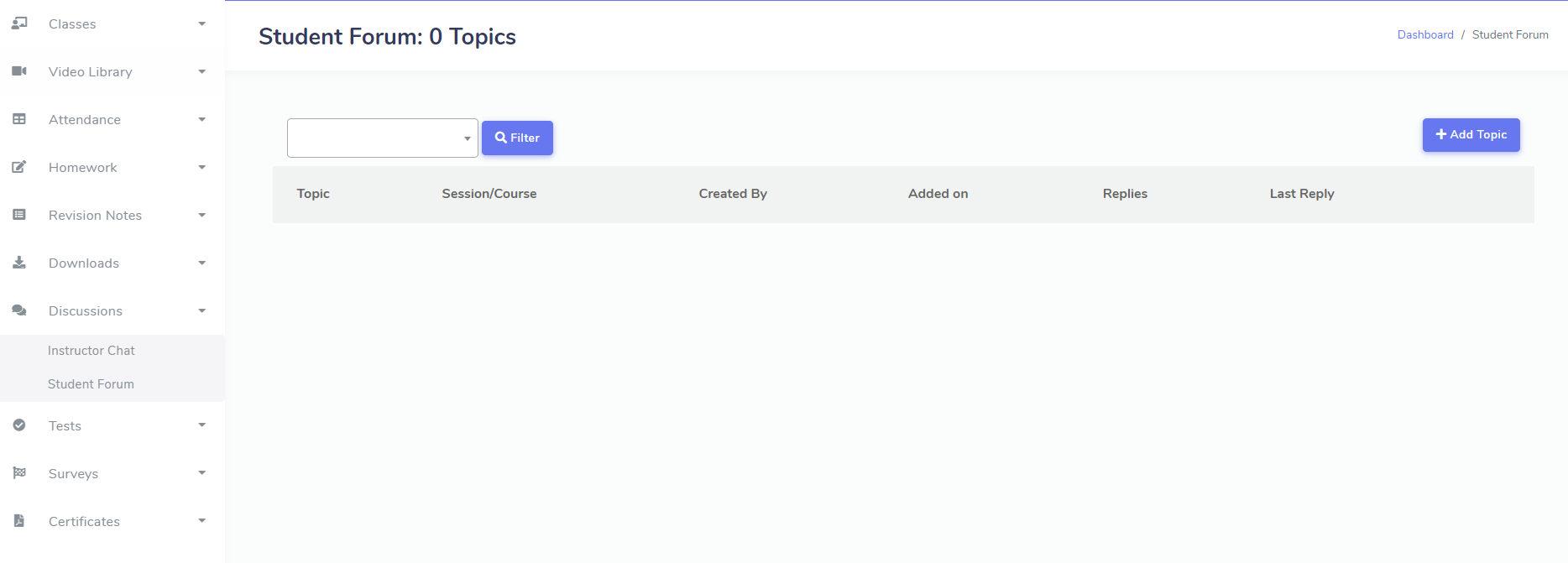Select Student Forum submenu item
The width and height of the screenshot is (1568, 563).
[x=91, y=384]
